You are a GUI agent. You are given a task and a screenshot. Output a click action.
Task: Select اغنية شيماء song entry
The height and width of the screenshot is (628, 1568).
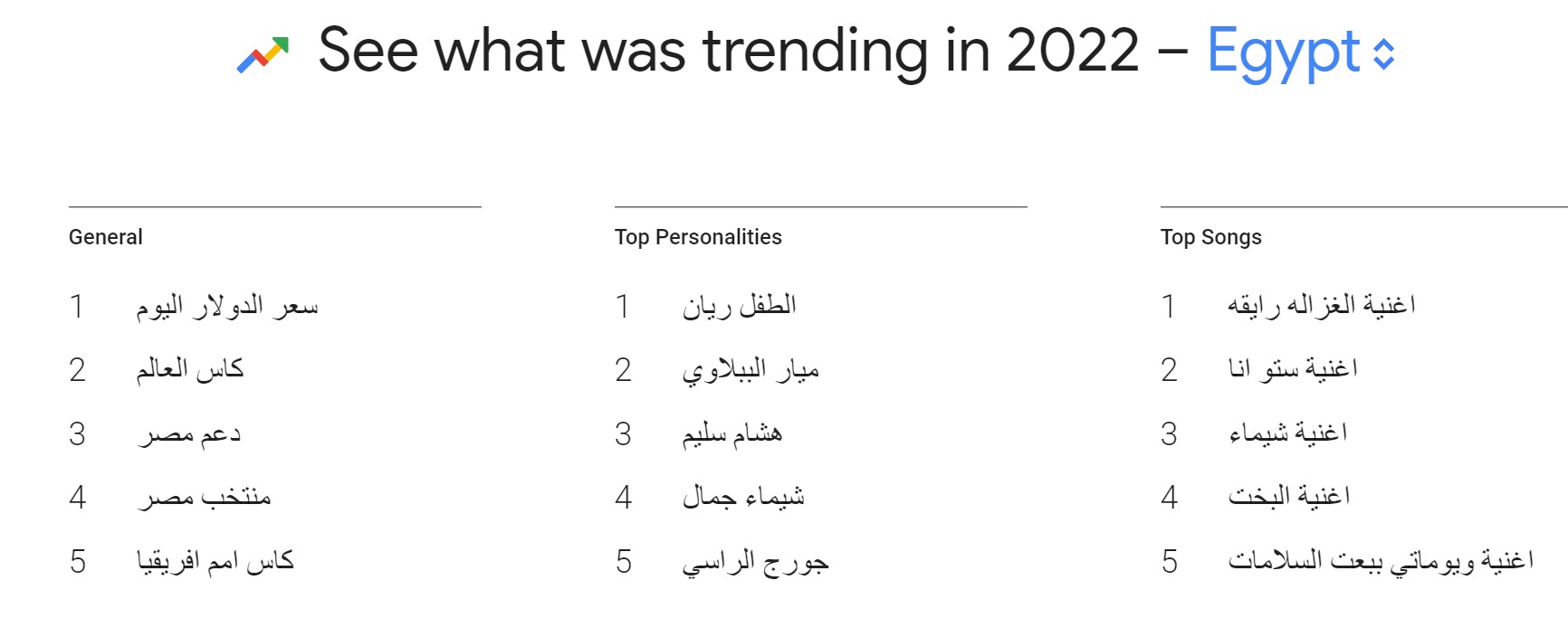pos(1287,434)
